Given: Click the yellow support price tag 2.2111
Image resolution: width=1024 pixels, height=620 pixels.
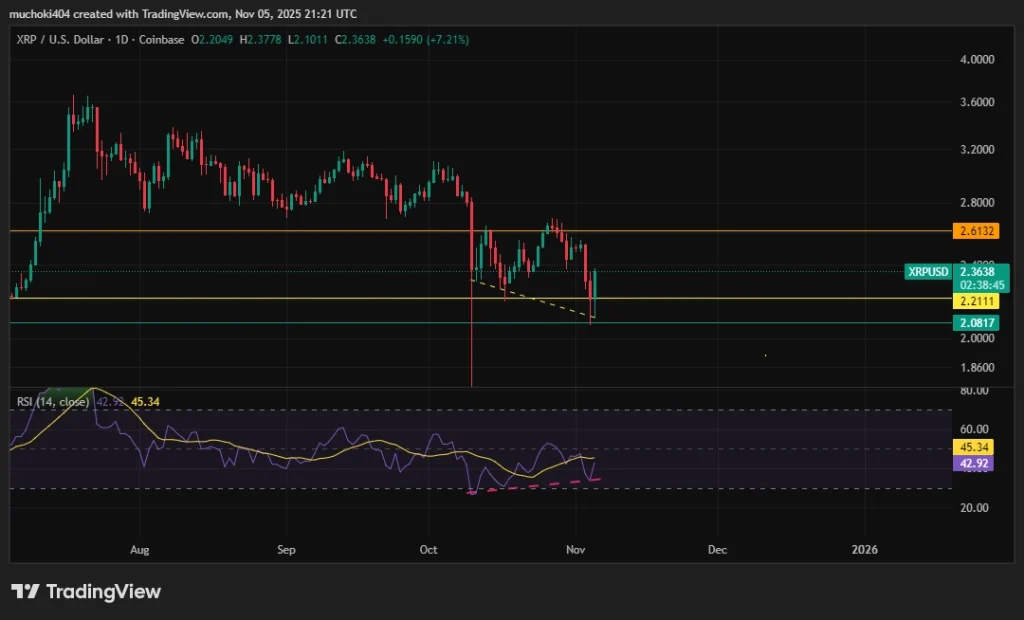Looking at the screenshot, I should 975,303.
